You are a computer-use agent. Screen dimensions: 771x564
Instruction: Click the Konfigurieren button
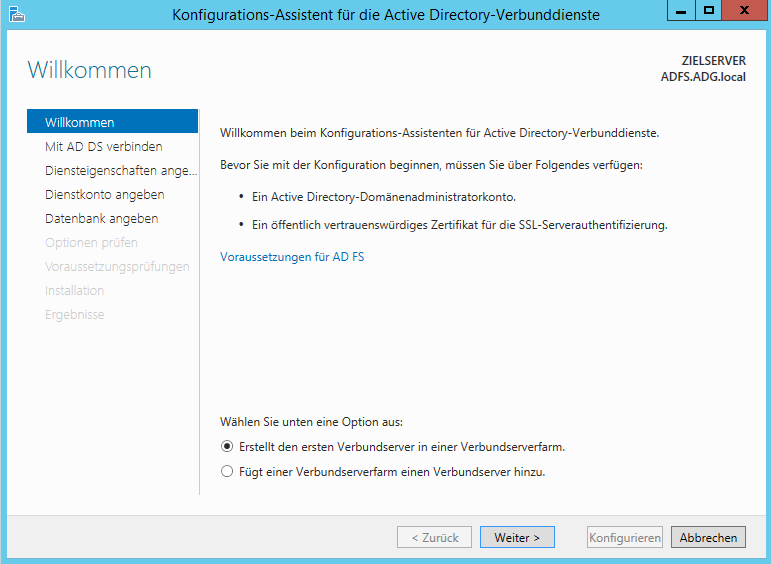tap(624, 537)
